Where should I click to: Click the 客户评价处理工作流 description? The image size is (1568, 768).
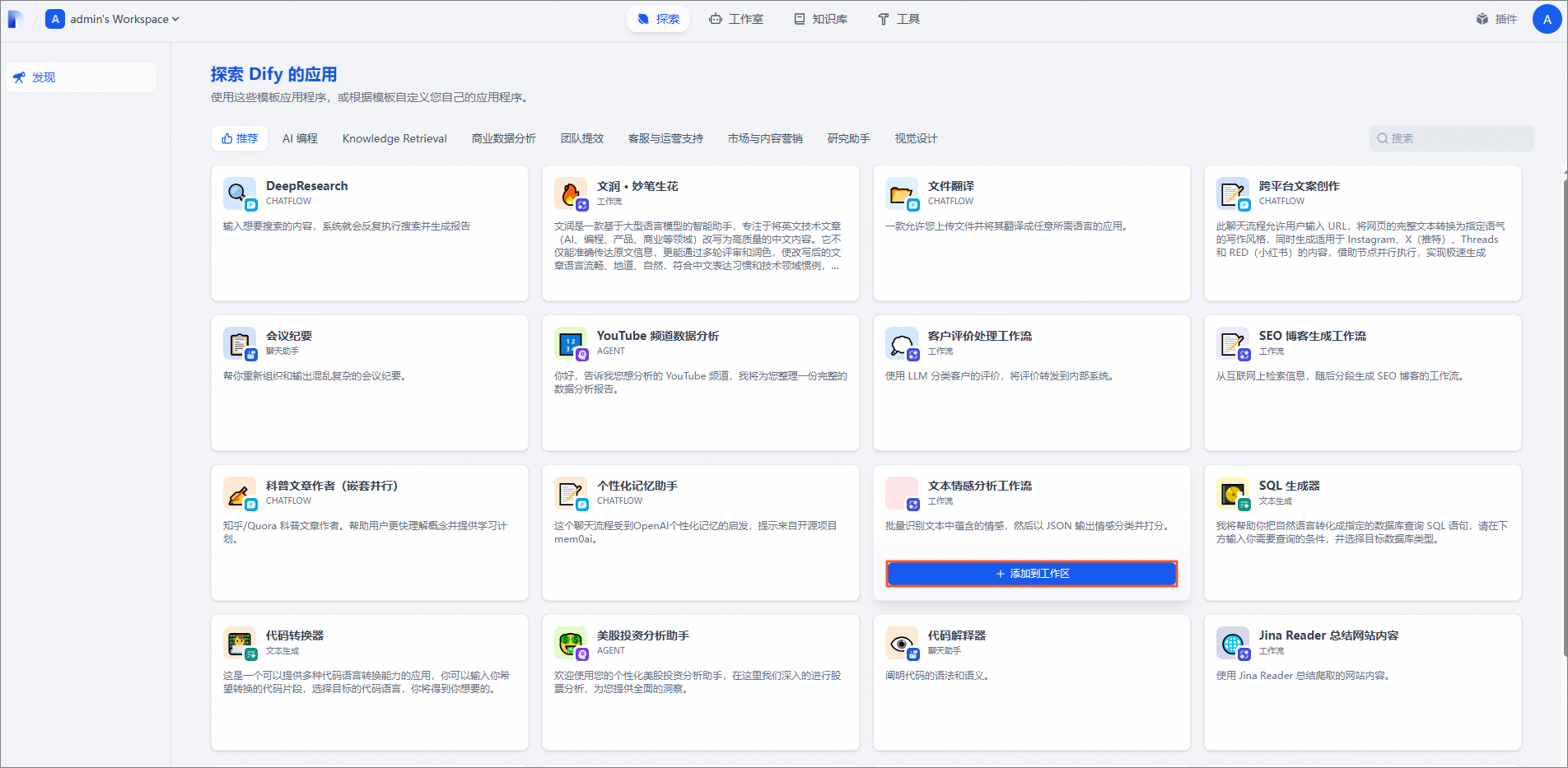pos(1001,376)
